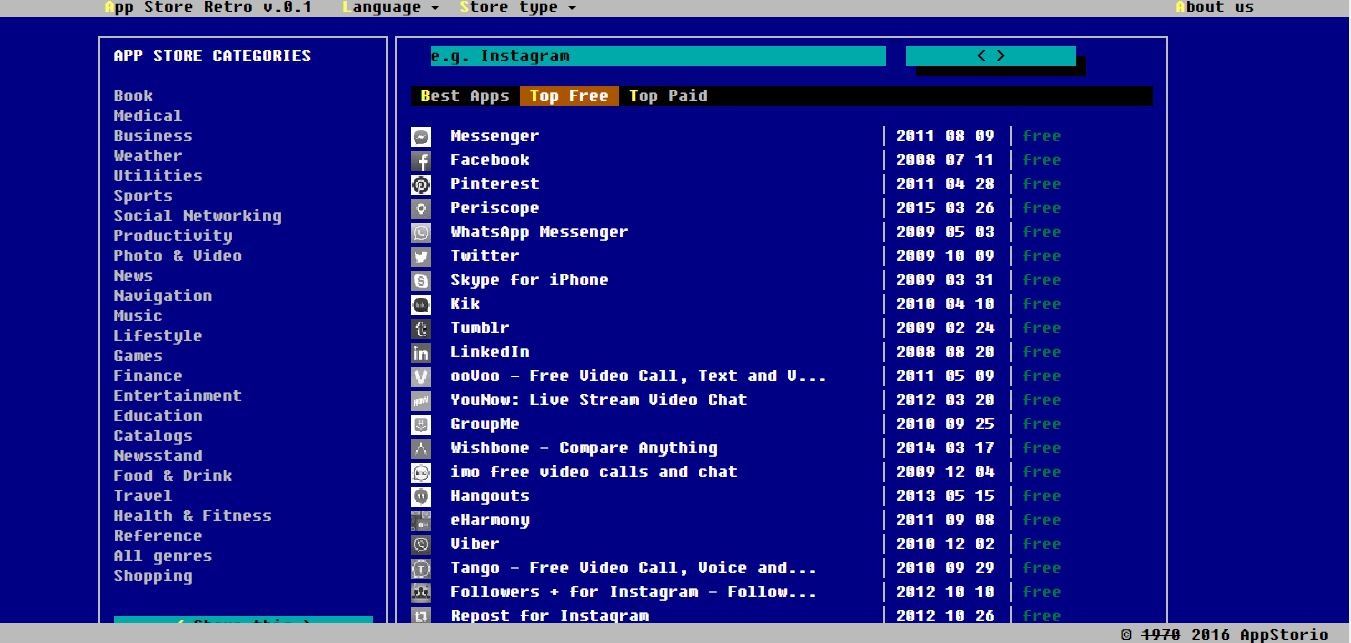
Task: Open the Messenger app entry title
Action: 495,136
